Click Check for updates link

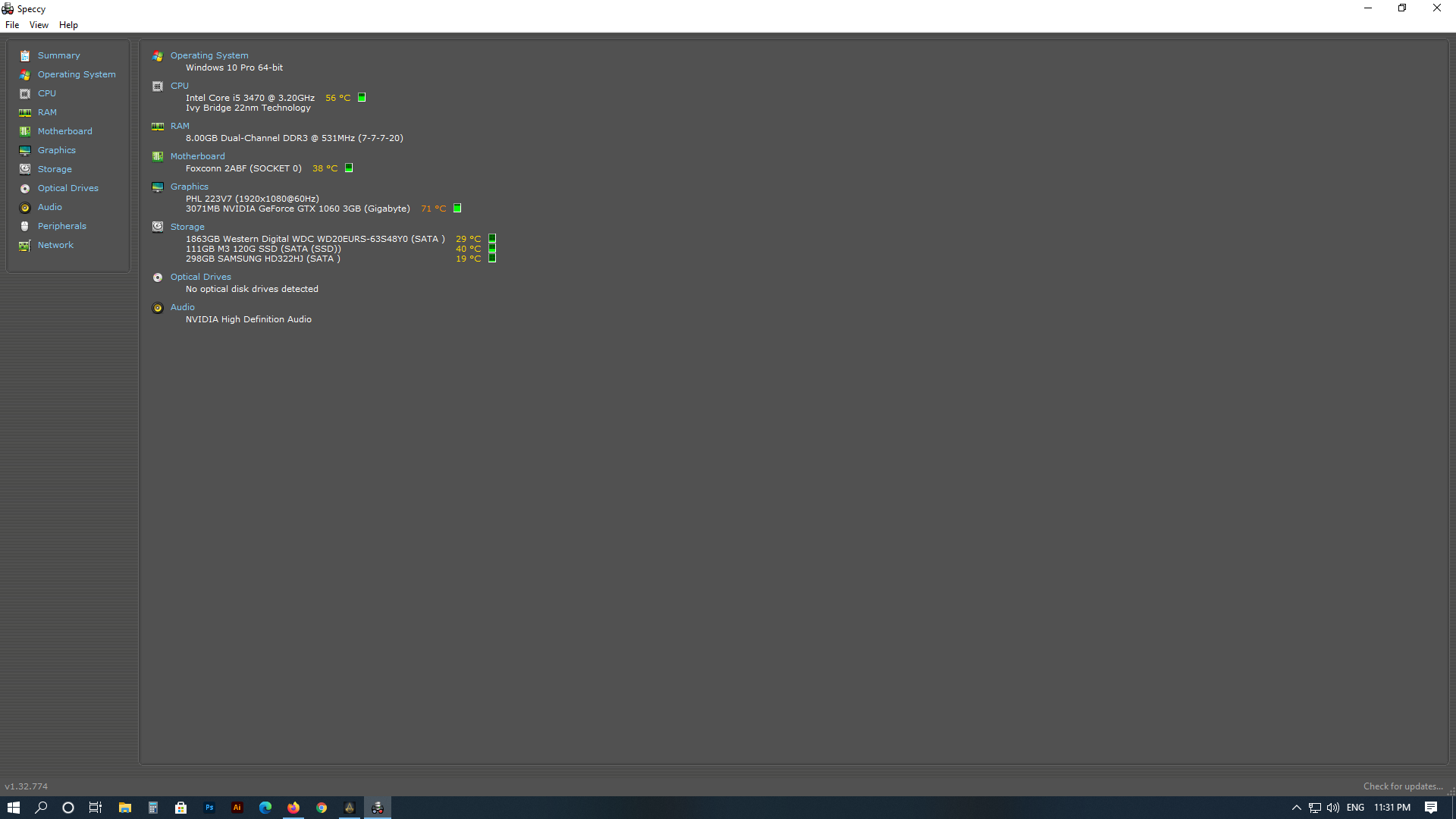[1402, 786]
